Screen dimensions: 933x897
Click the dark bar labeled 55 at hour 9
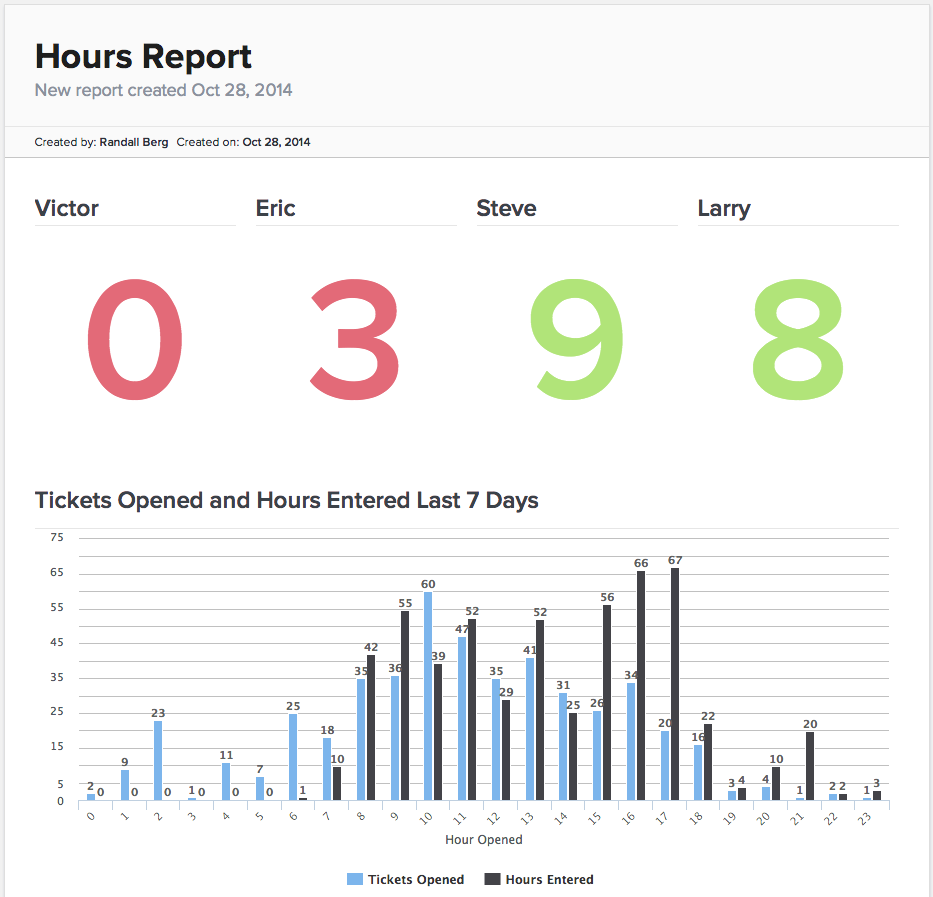click(405, 705)
